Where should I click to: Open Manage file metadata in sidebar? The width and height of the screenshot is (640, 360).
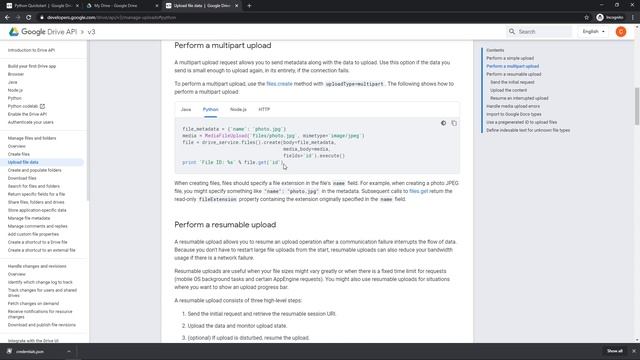point(29,218)
